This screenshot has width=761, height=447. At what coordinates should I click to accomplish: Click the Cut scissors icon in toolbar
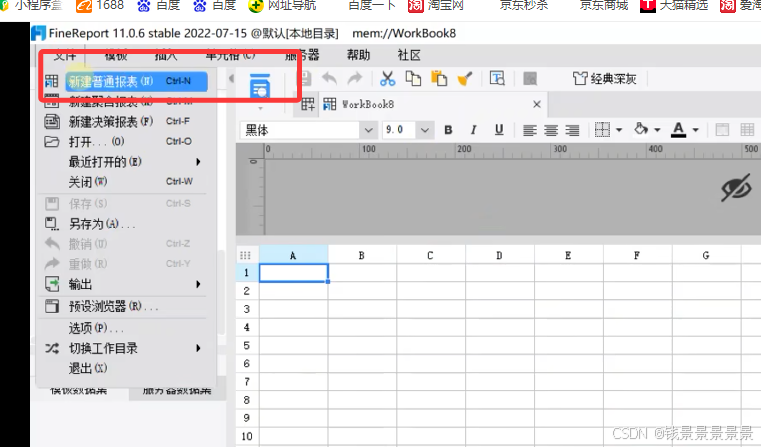pos(387,79)
